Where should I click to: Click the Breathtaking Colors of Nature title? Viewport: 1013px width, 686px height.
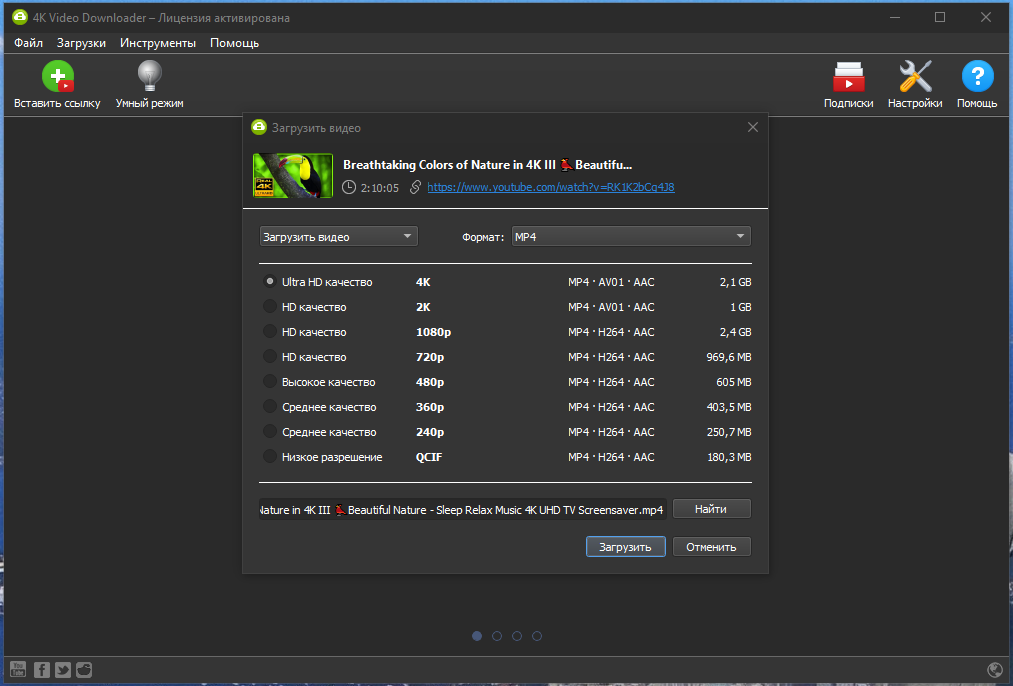[x=487, y=165]
